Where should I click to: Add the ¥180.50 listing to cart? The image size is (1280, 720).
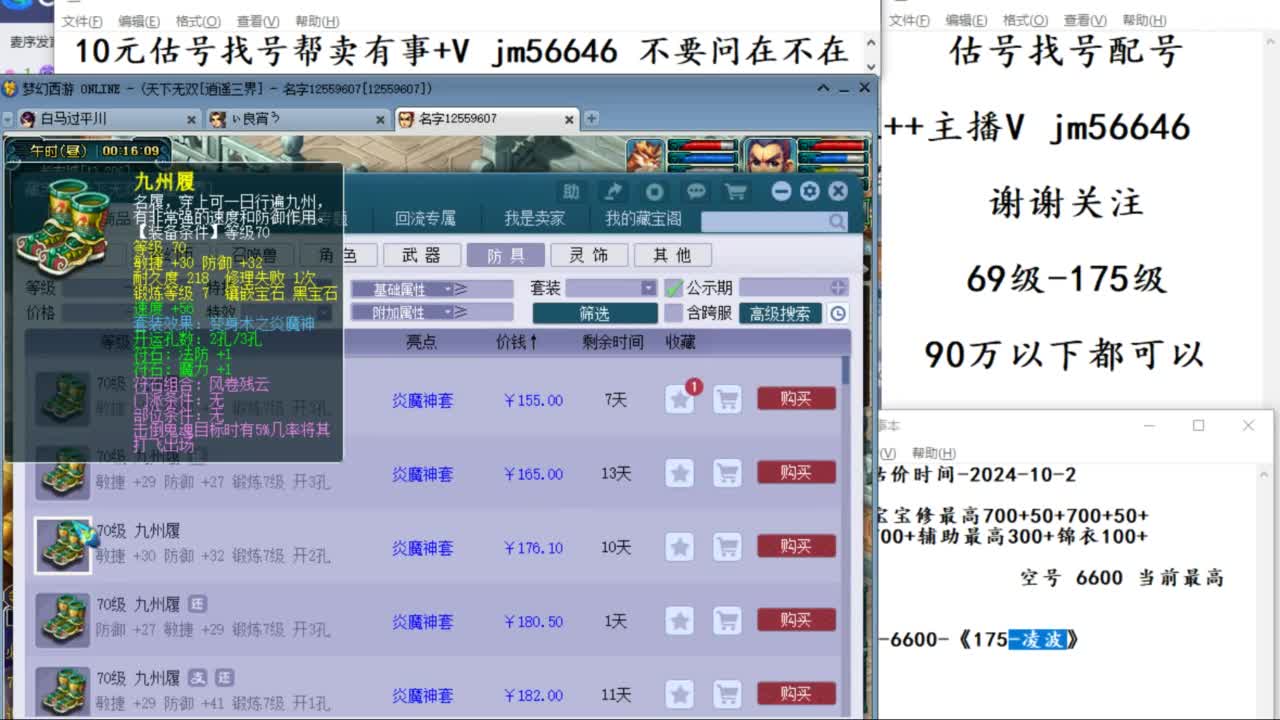(x=728, y=621)
